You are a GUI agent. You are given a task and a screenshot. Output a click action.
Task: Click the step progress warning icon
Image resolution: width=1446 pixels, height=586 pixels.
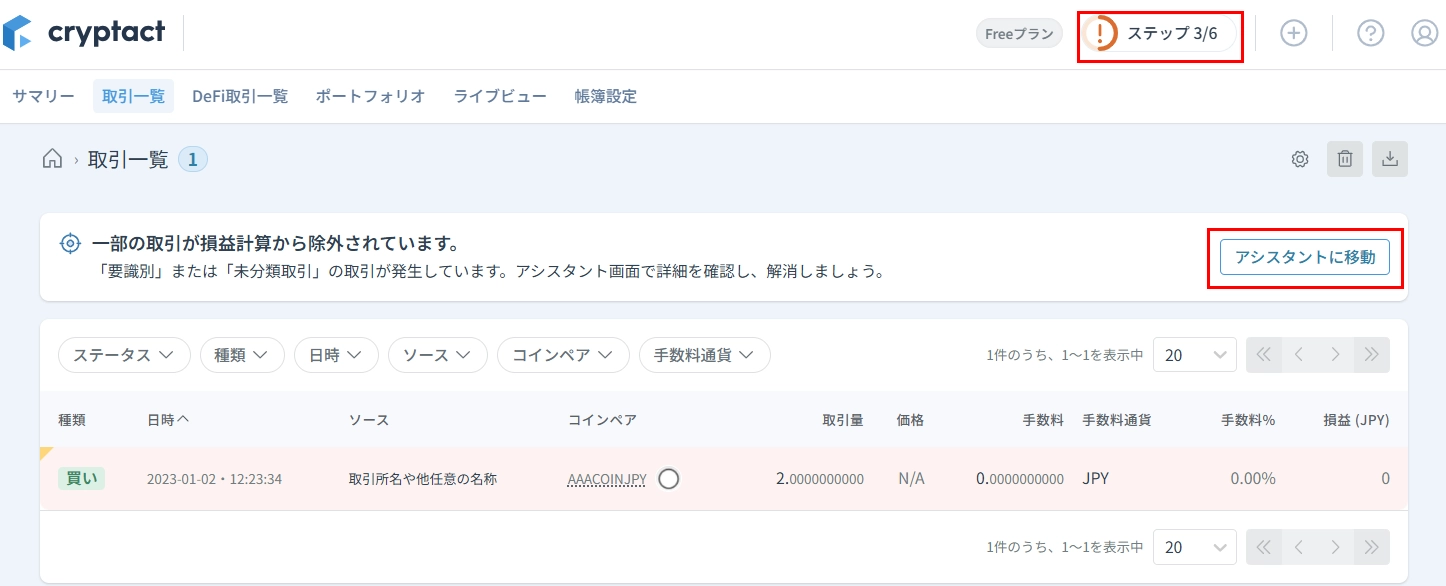[x=1100, y=33]
